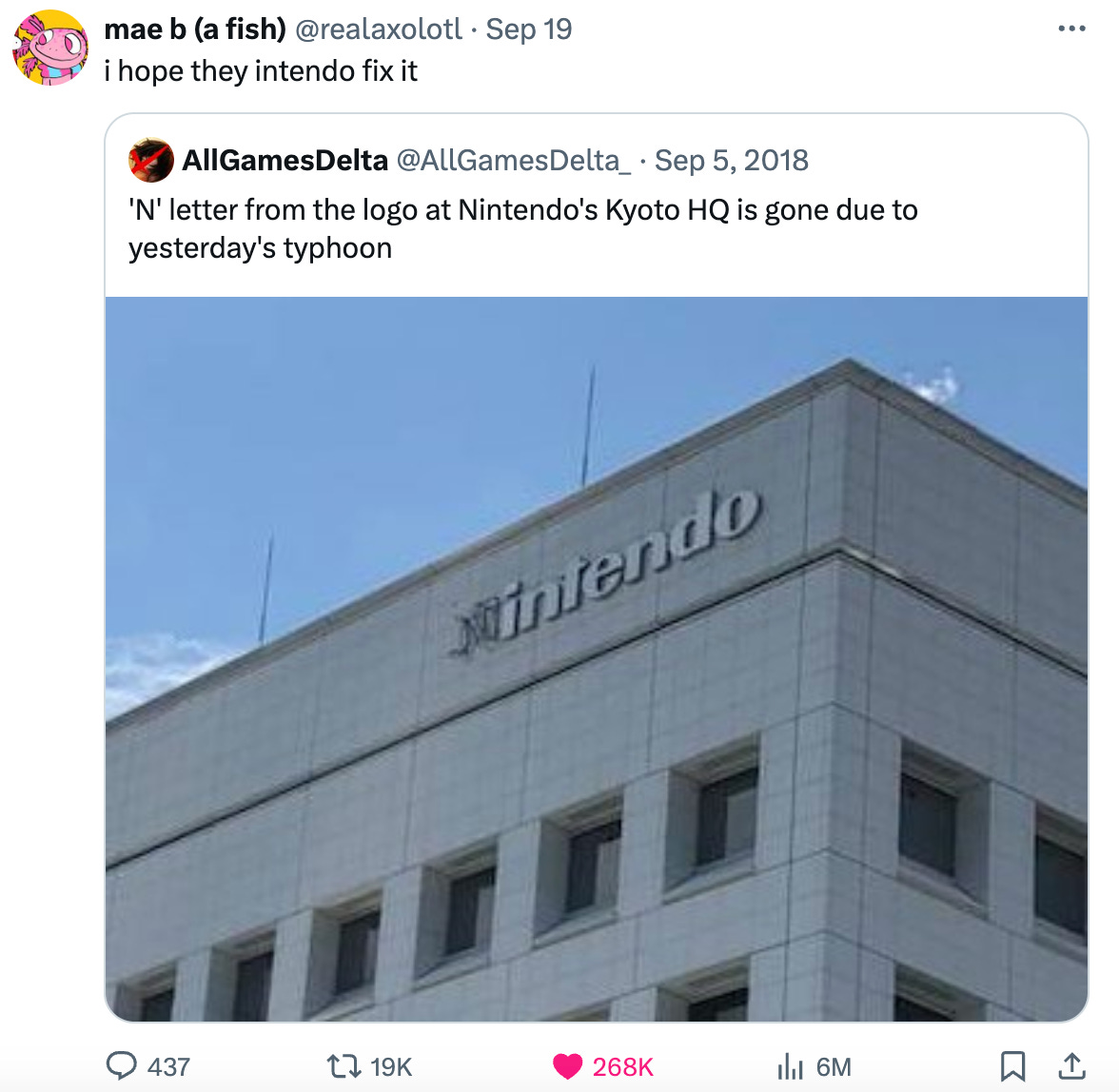The width and height of the screenshot is (1119, 1092).
Task: Open the @AllGamesDelta_ handle
Action: point(513,161)
